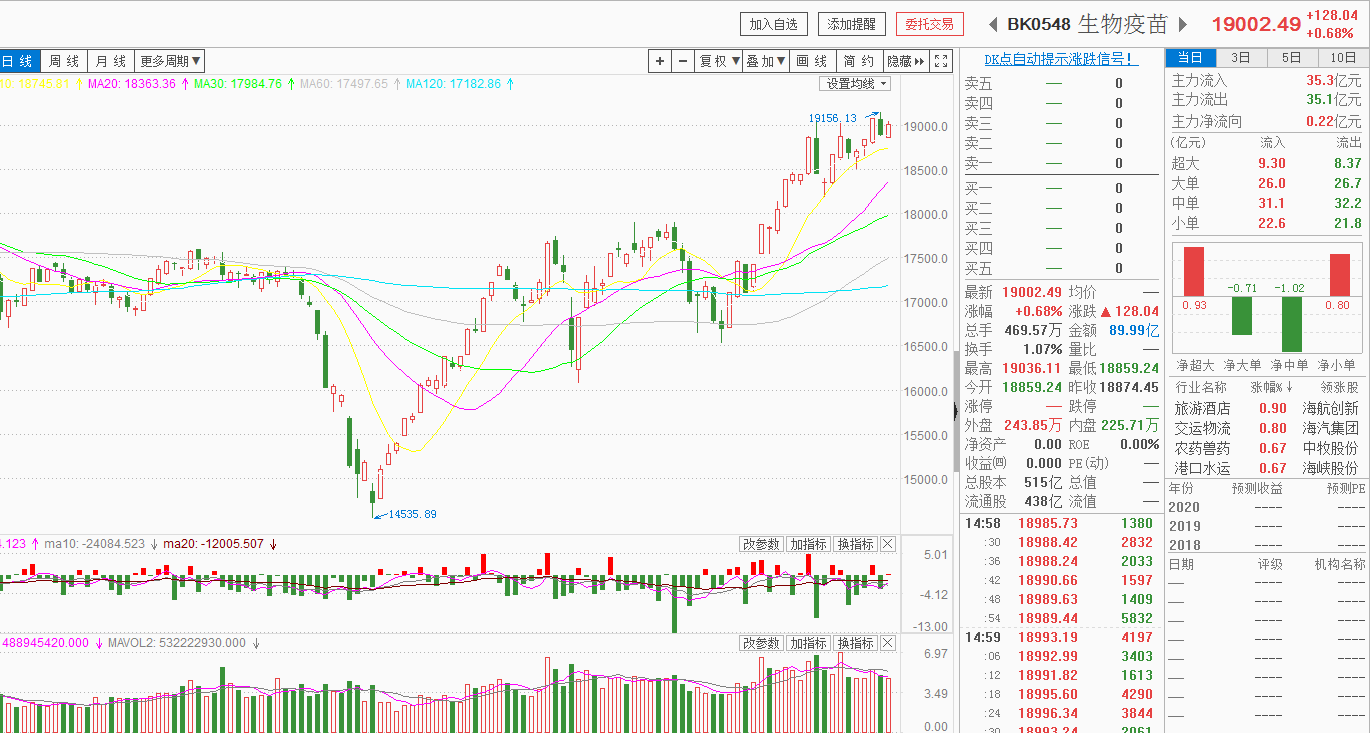Select the 10日 fund flow tab
This screenshot has height=733, width=1370.
coord(1343,57)
